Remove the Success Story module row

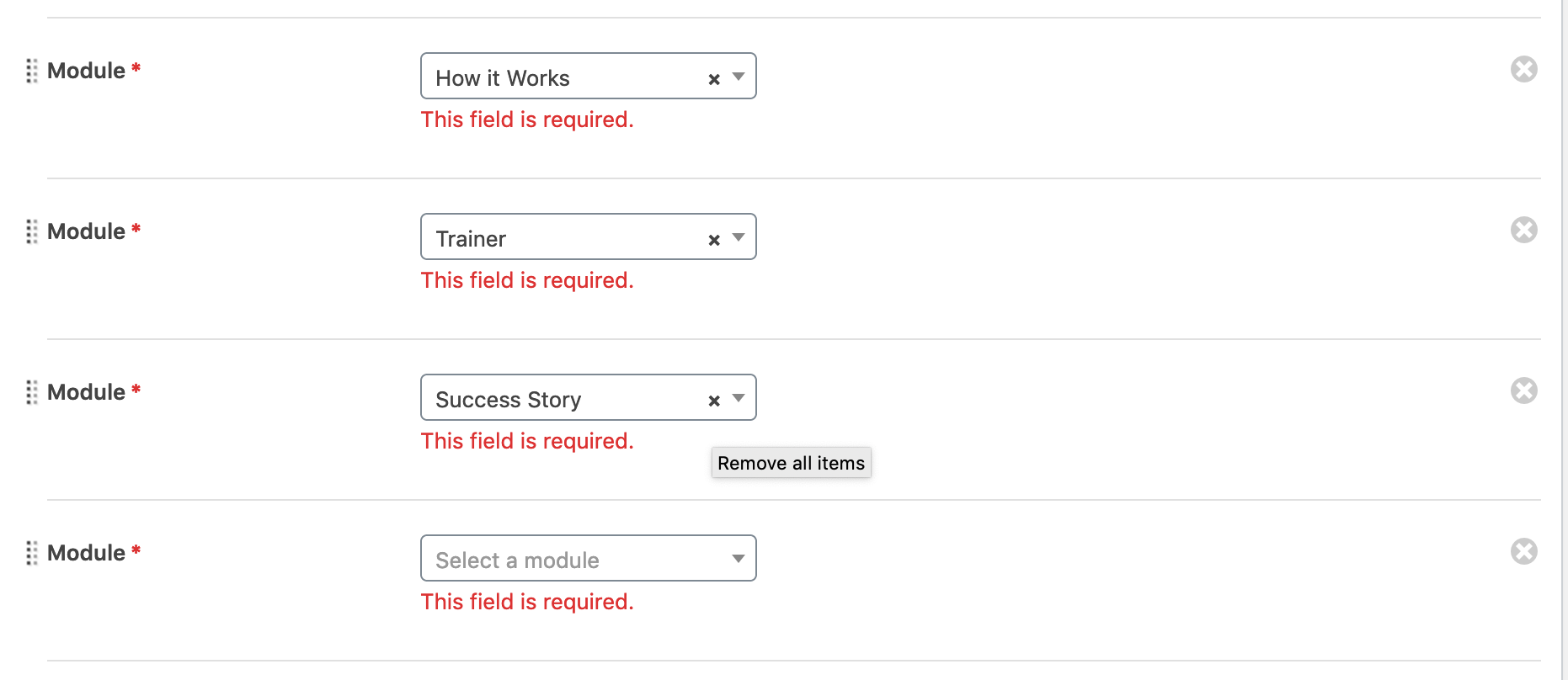pyautogui.click(x=1523, y=390)
